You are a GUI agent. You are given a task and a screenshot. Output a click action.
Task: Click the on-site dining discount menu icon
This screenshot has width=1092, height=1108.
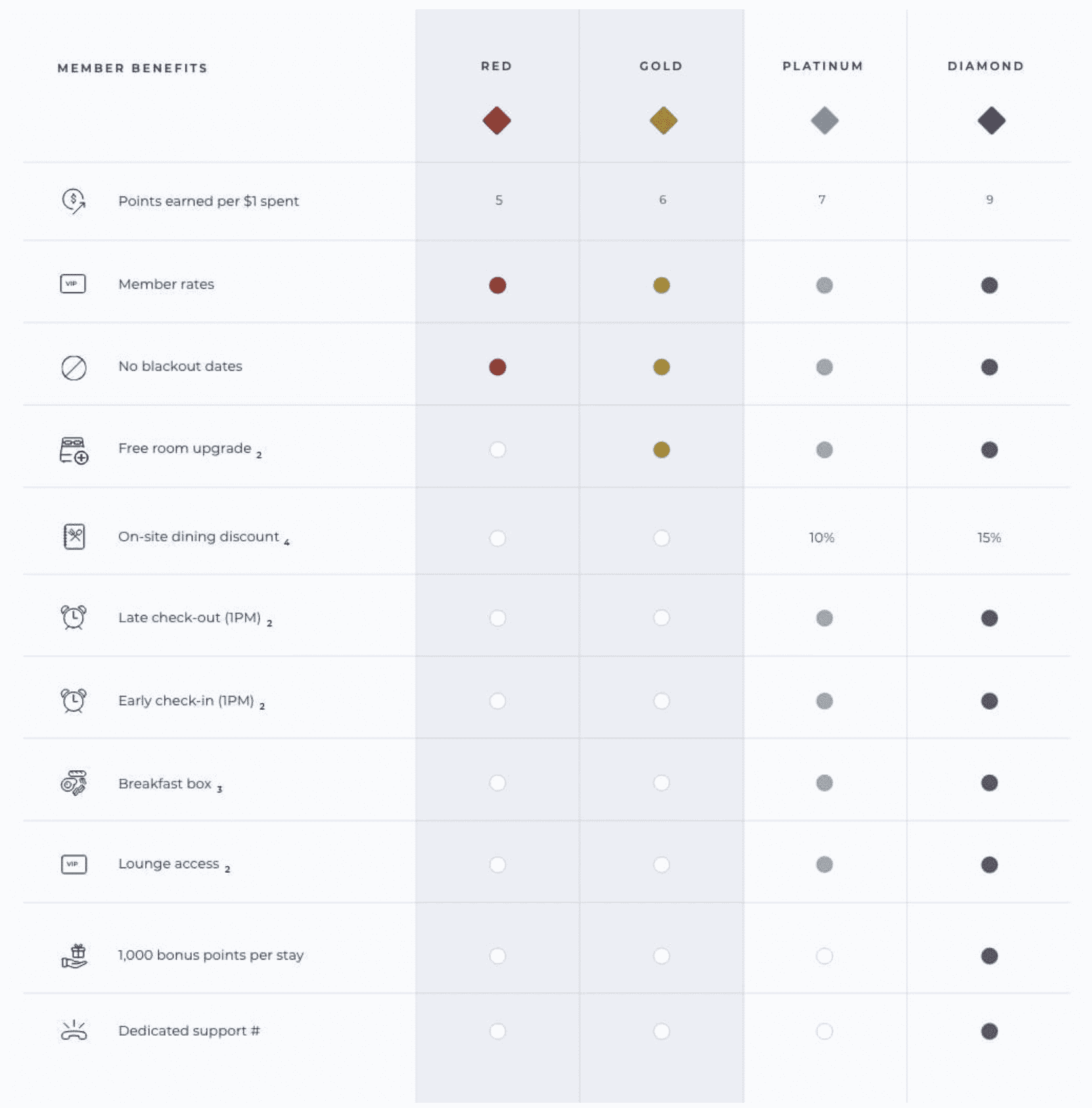(74, 537)
